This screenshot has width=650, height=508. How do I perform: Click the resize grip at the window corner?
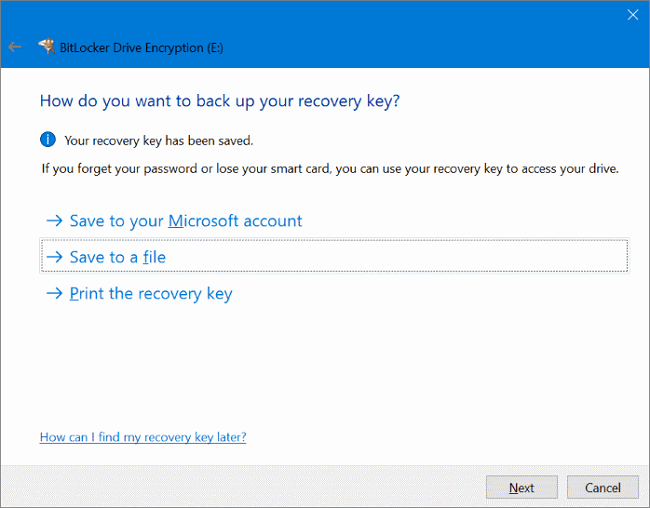click(x=645, y=503)
